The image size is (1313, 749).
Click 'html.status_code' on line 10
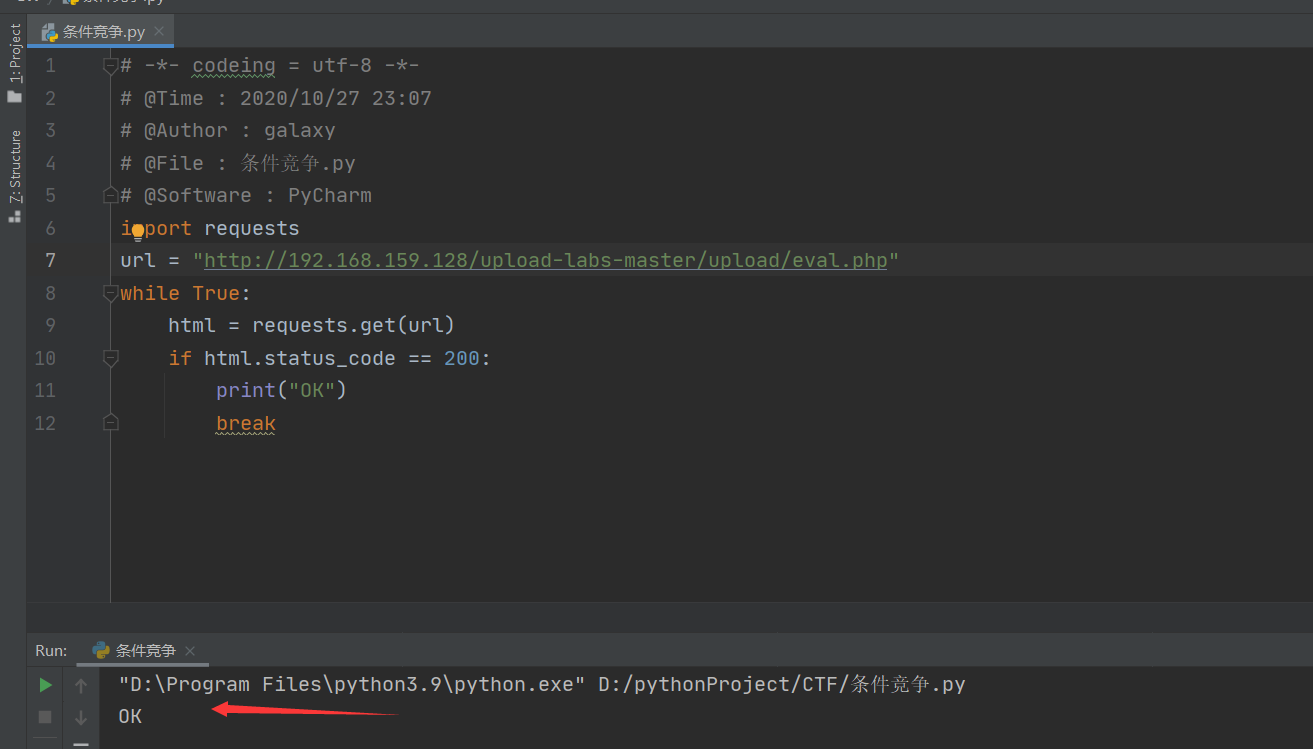[x=300, y=358]
